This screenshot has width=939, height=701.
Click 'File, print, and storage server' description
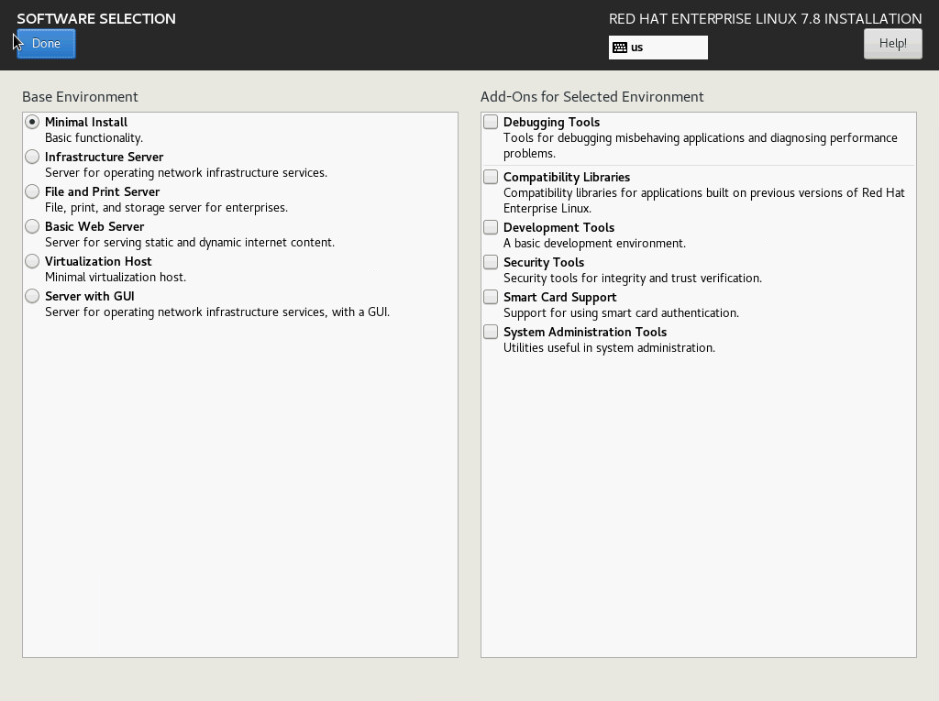click(166, 208)
